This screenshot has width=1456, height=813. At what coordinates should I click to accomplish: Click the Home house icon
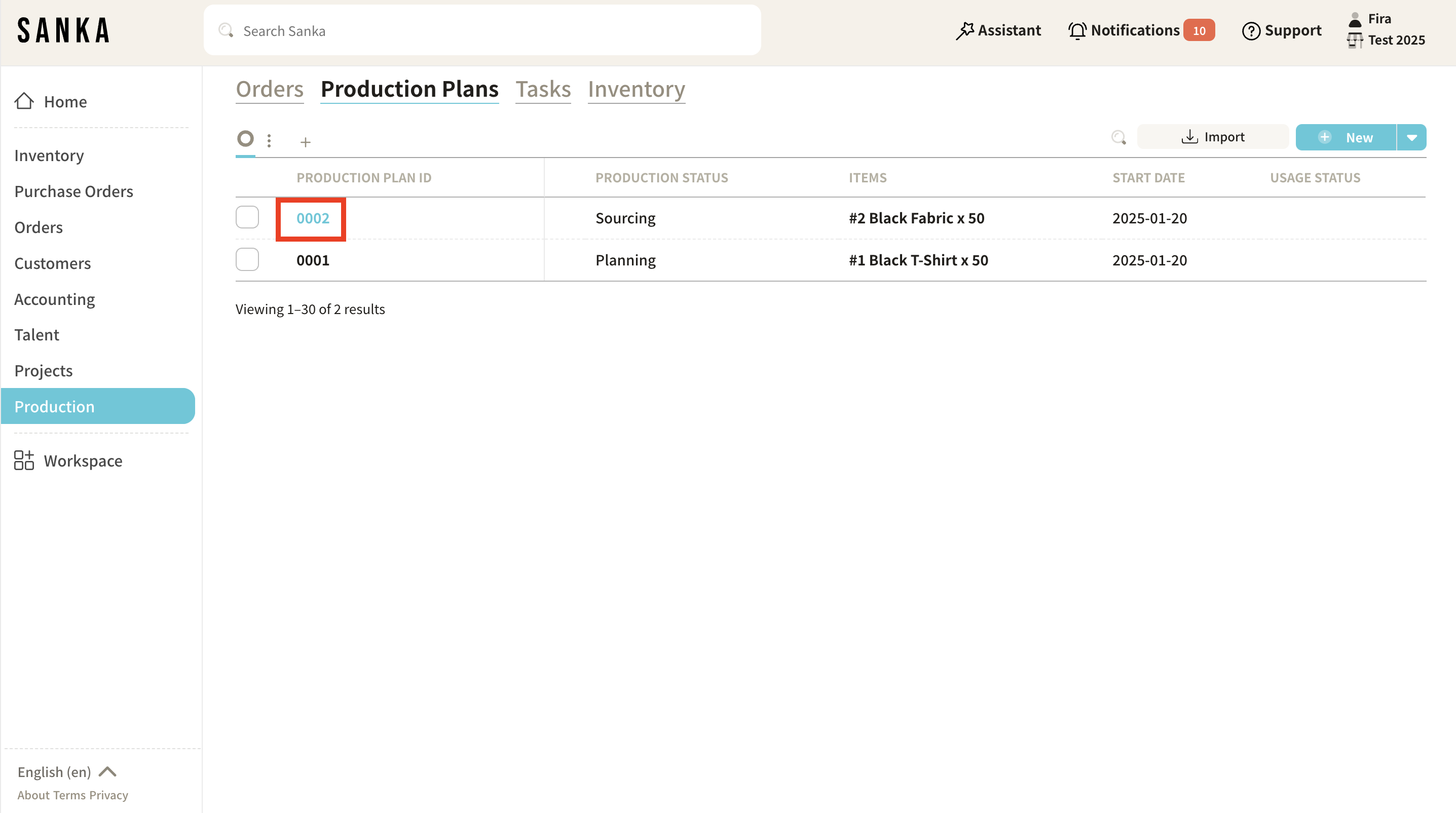24,101
